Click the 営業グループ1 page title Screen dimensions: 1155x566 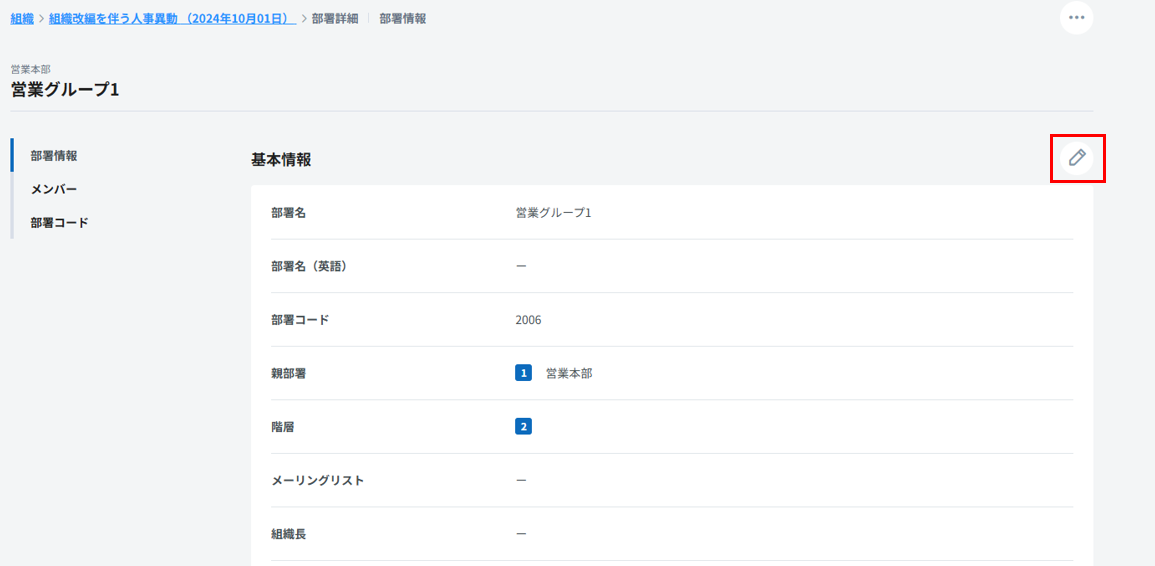click(65, 90)
